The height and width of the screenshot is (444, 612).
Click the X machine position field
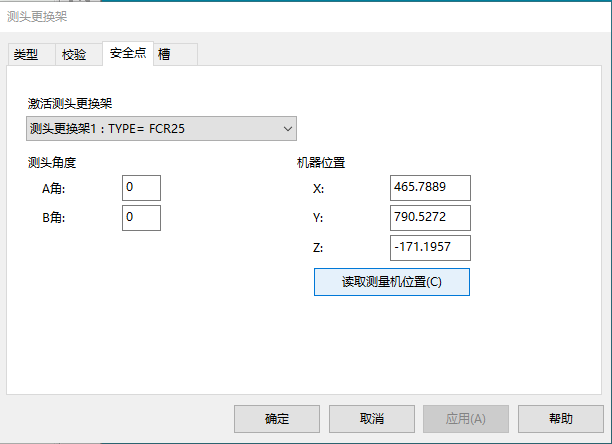pos(429,188)
